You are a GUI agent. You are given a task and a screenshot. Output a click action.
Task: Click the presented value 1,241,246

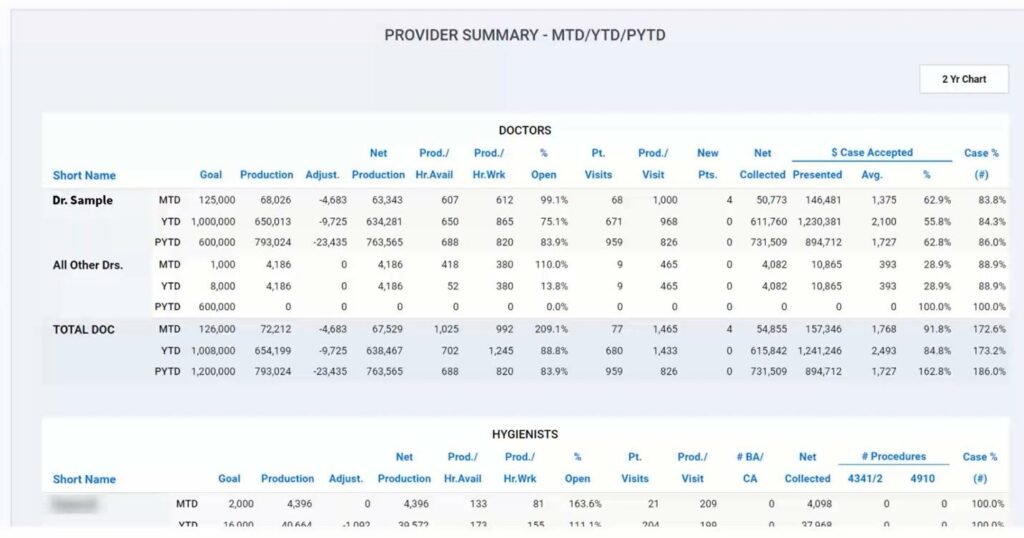(819, 351)
